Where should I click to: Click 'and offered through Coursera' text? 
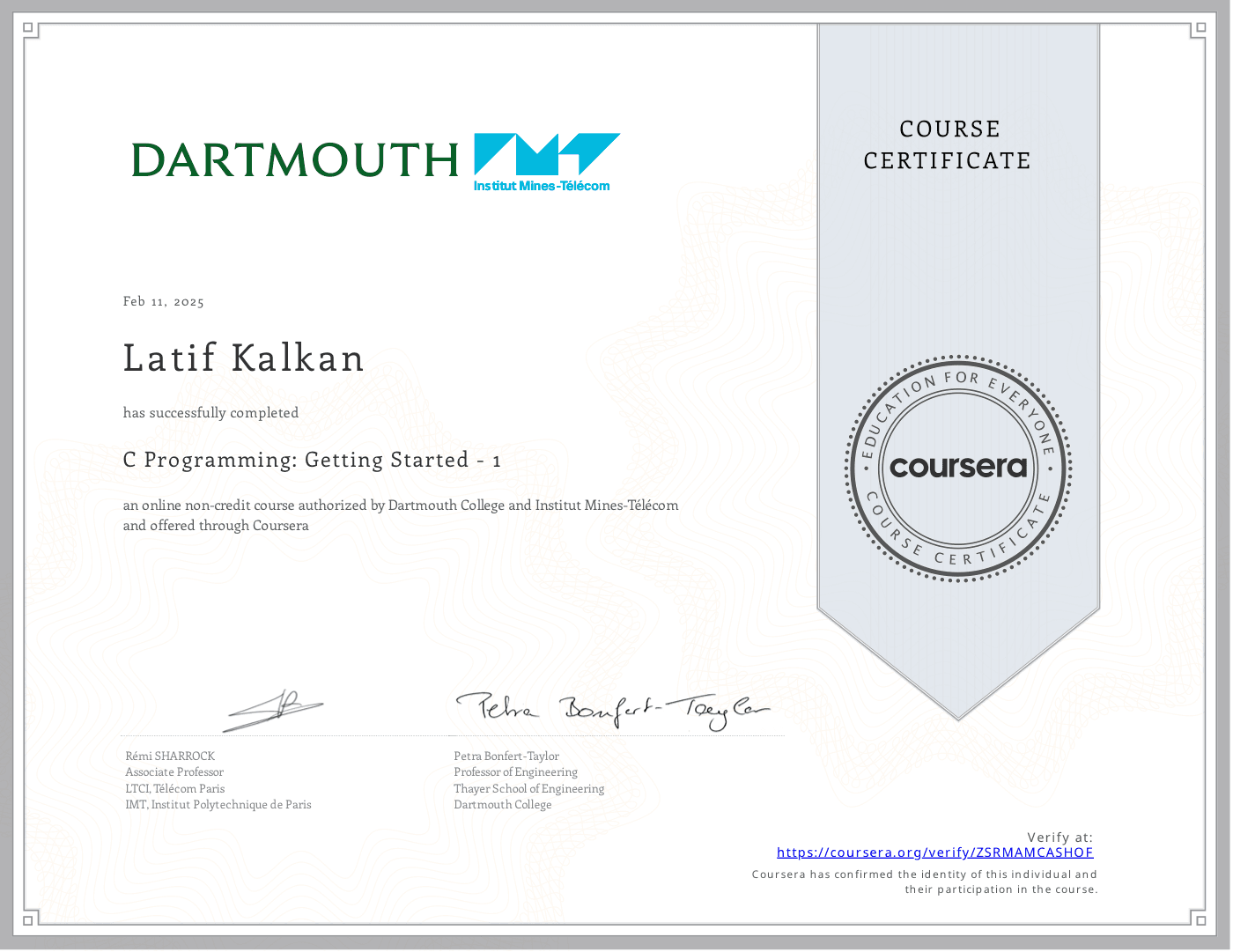coord(216,526)
